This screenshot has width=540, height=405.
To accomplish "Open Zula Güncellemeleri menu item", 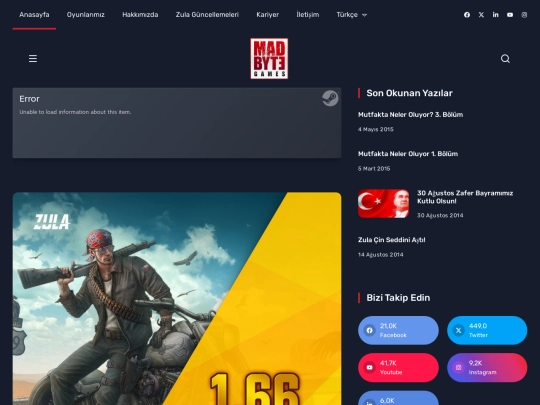I will pyautogui.click(x=207, y=15).
